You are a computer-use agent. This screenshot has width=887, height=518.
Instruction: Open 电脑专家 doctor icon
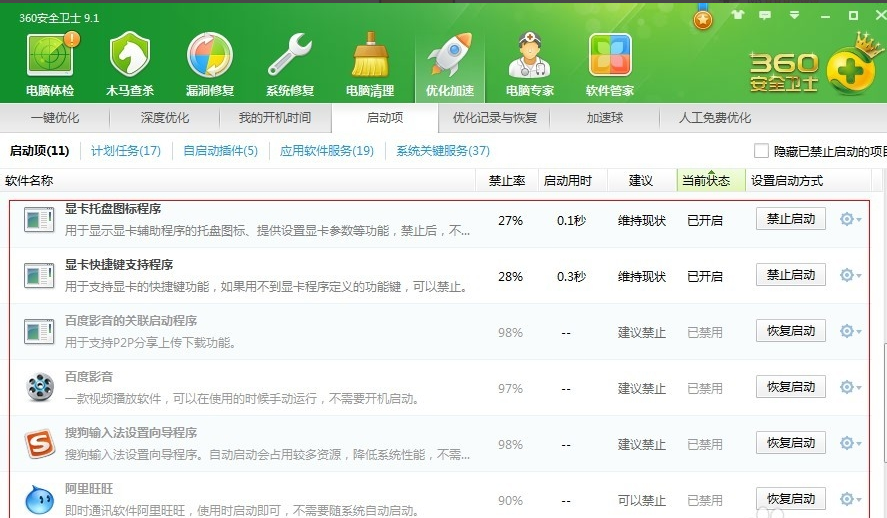tap(530, 57)
